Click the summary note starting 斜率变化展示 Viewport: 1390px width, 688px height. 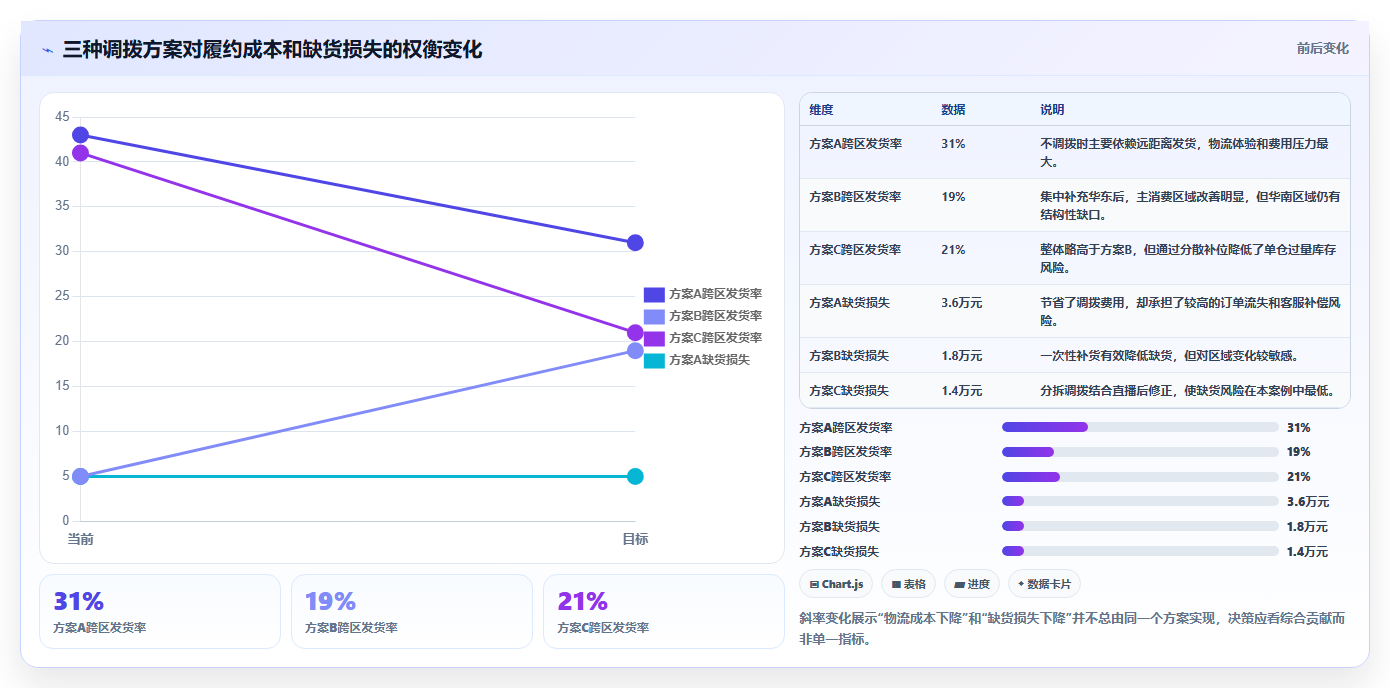(x=1072, y=628)
